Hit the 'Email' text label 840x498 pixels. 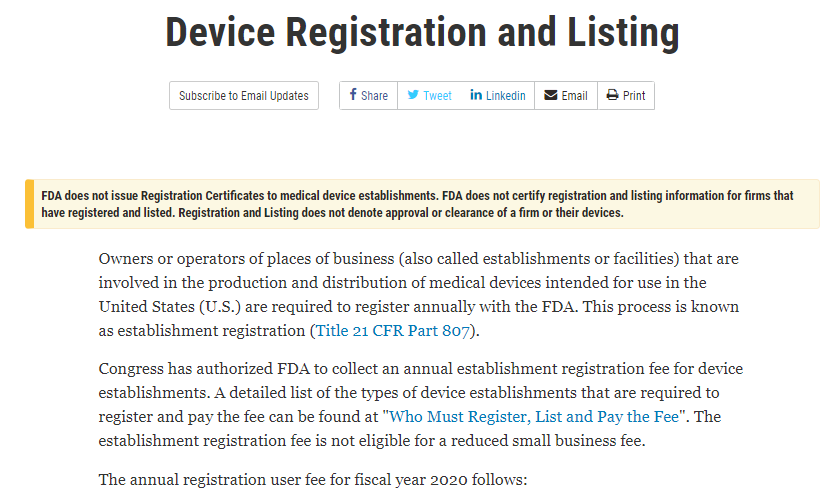point(574,96)
